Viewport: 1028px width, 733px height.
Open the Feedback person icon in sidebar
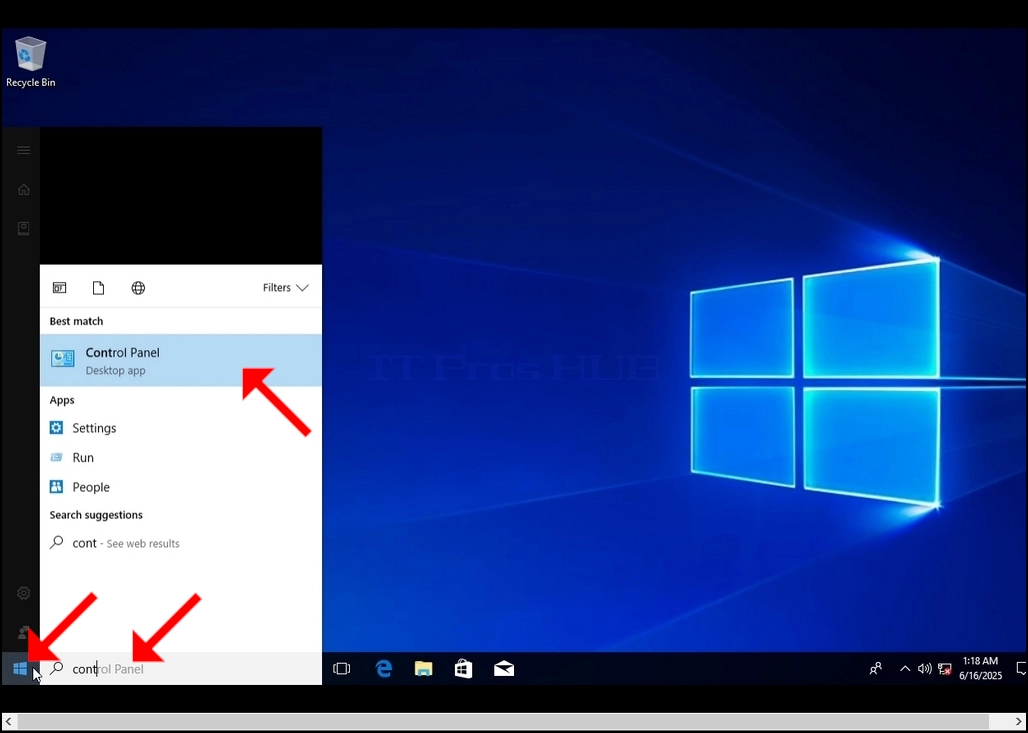click(24, 632)
